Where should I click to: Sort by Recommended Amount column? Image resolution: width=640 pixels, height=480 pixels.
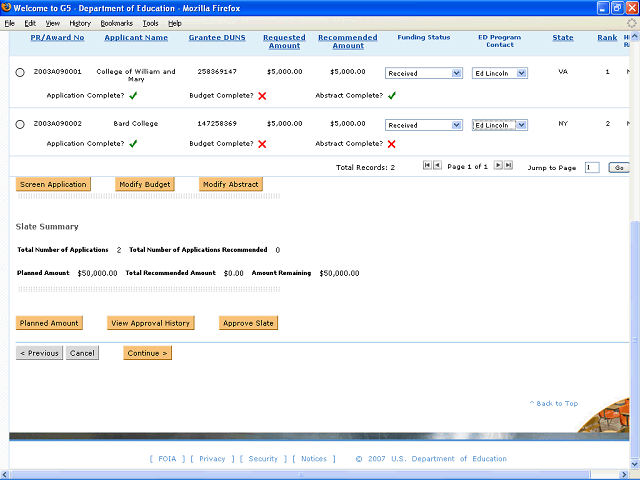coord(348,42)
